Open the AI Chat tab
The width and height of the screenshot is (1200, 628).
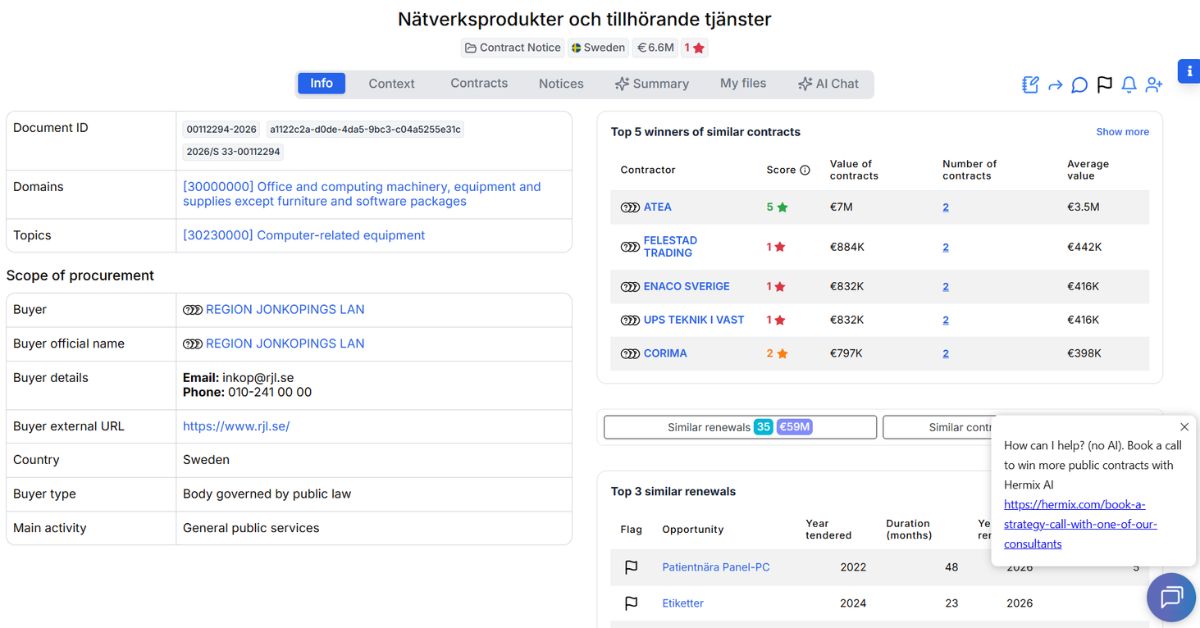[829, 84]
